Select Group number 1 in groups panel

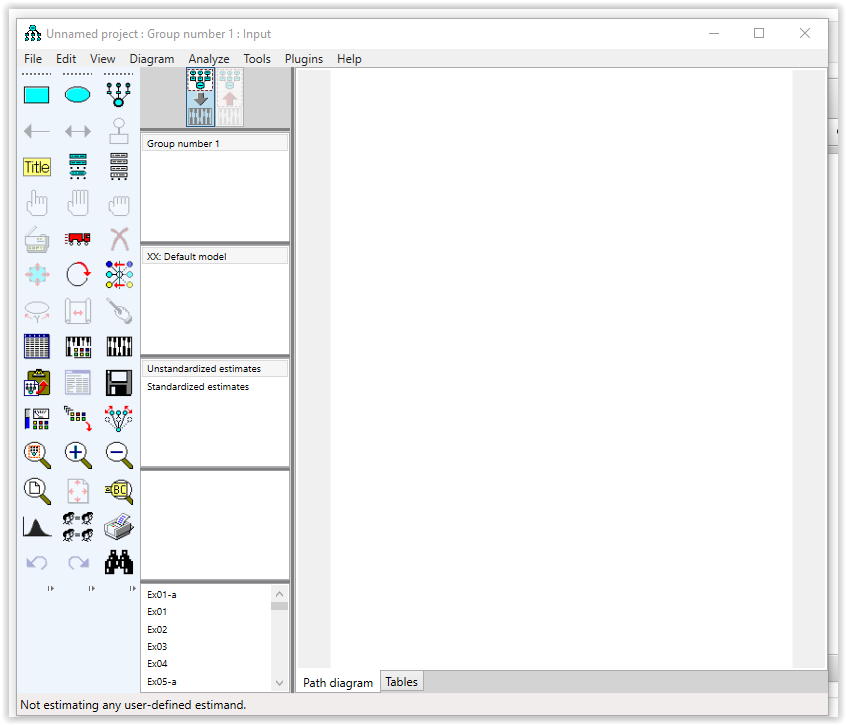tap(215, 143)
